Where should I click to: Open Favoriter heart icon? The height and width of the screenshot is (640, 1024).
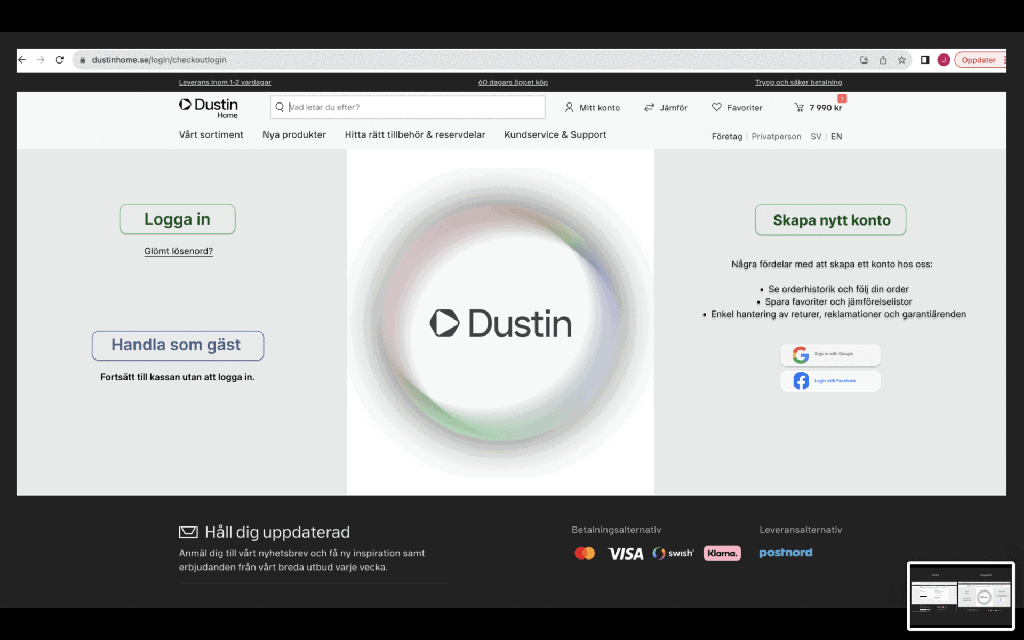[717, 107]
